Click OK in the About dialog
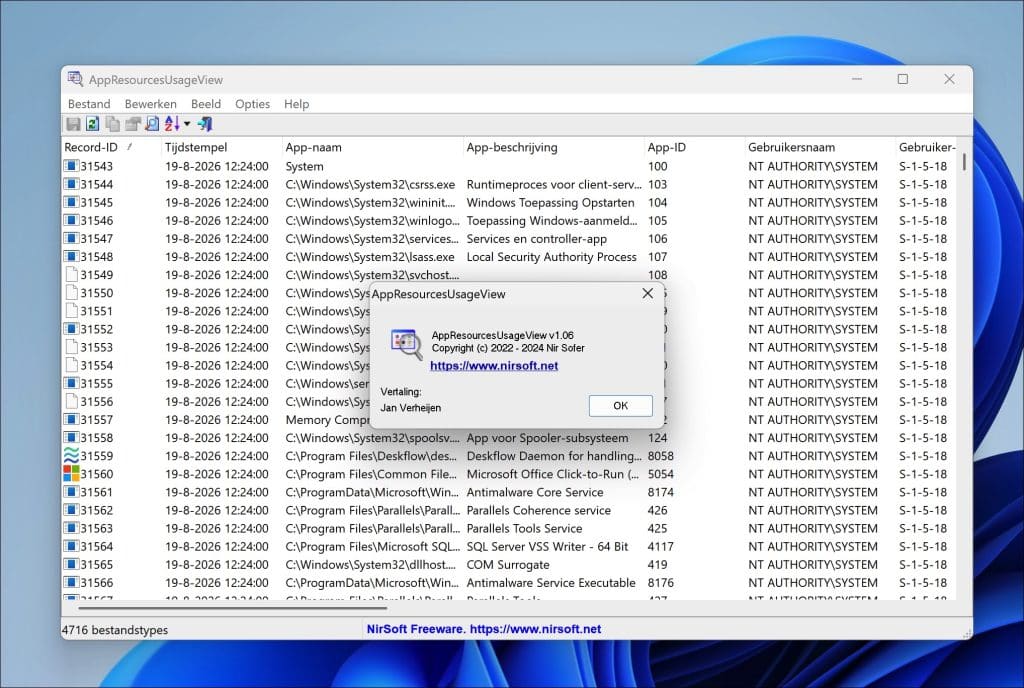This screenshot has height=688, width=1024. pyautogui.click(x=620, y=405)
